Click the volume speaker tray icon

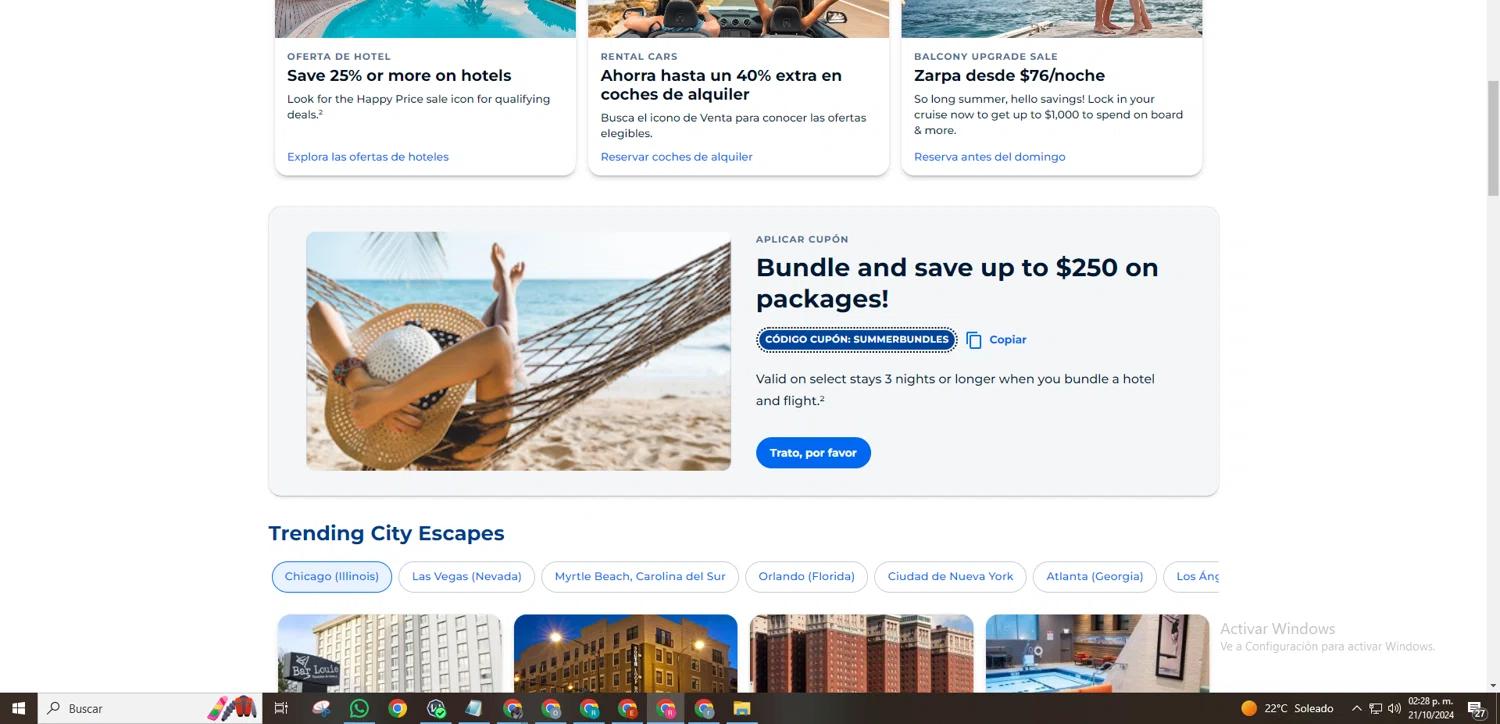1394,708
